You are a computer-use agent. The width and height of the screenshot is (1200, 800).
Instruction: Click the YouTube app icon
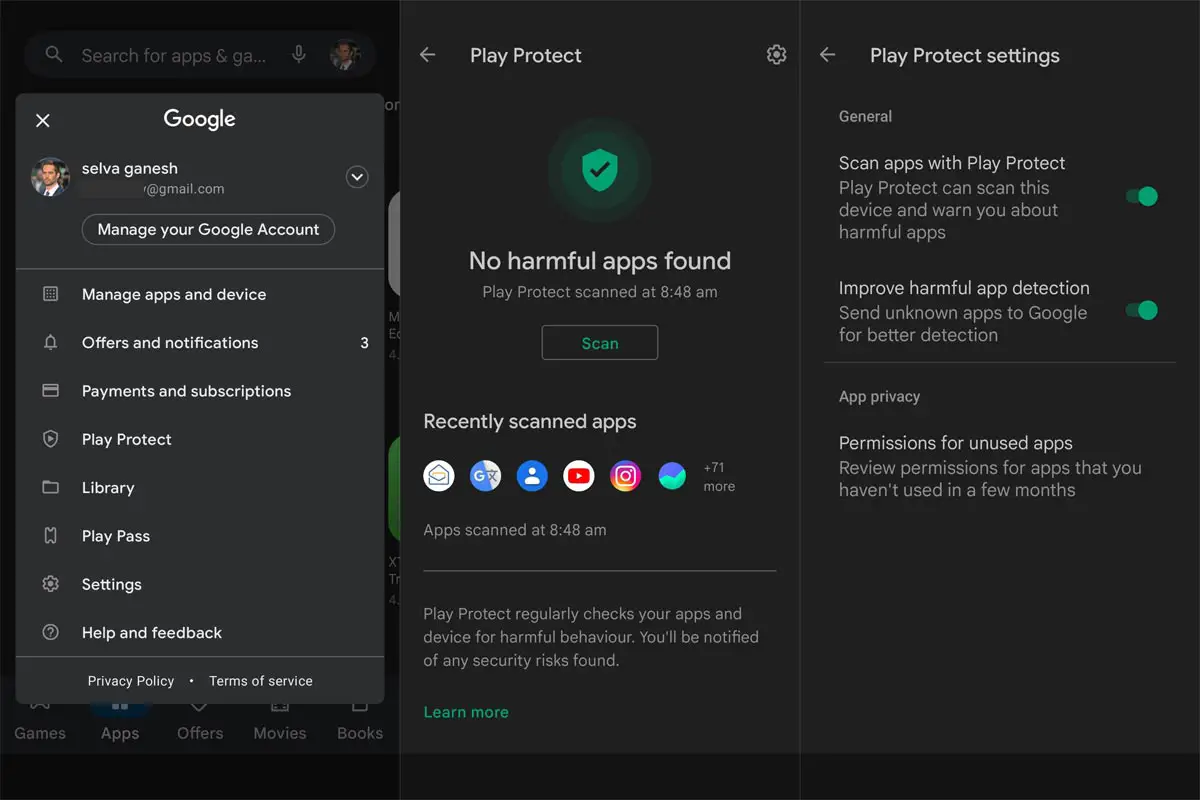click(x=579, y=476)
